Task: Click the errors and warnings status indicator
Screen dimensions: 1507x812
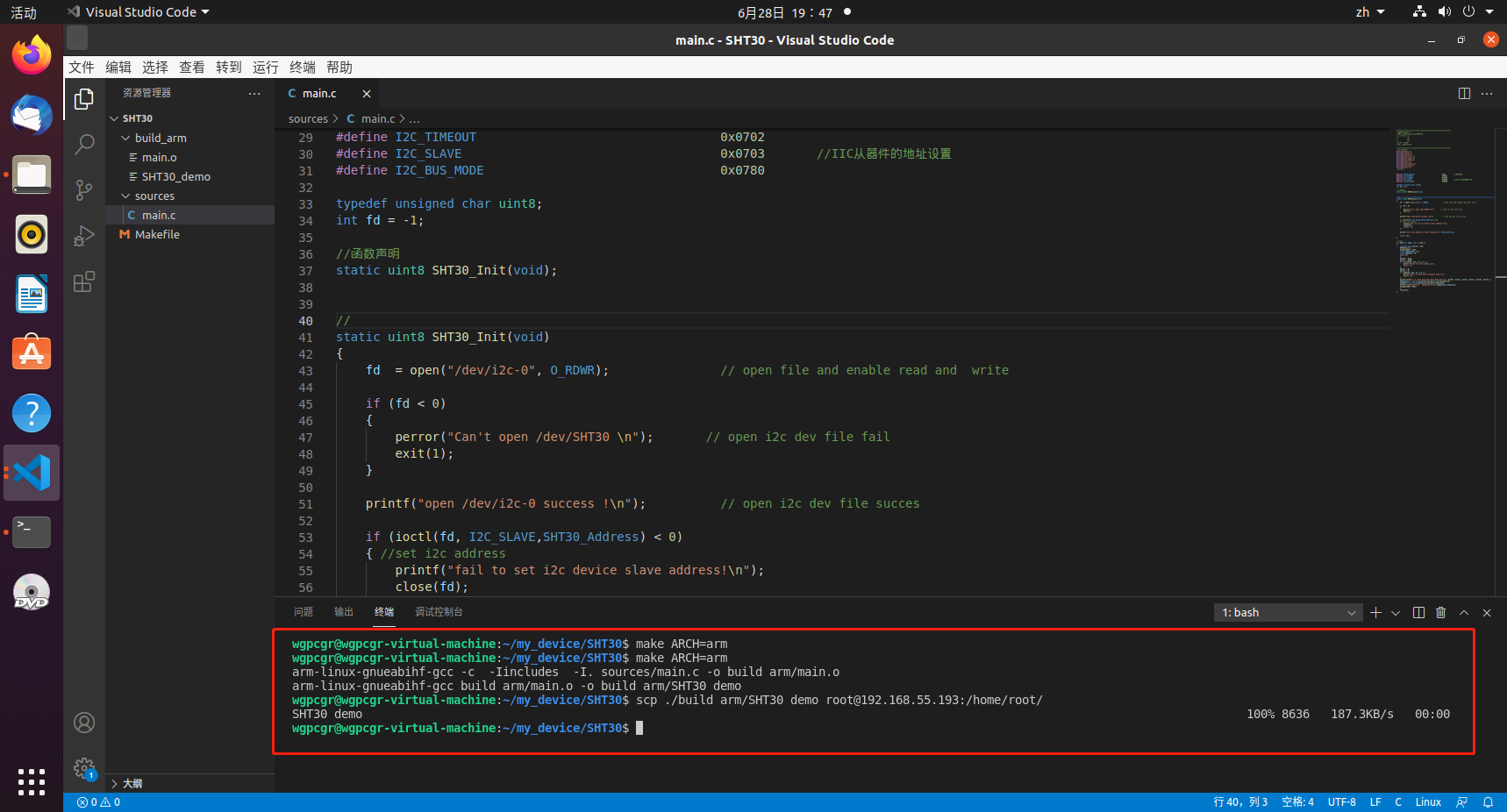Action: pos(98,802)
